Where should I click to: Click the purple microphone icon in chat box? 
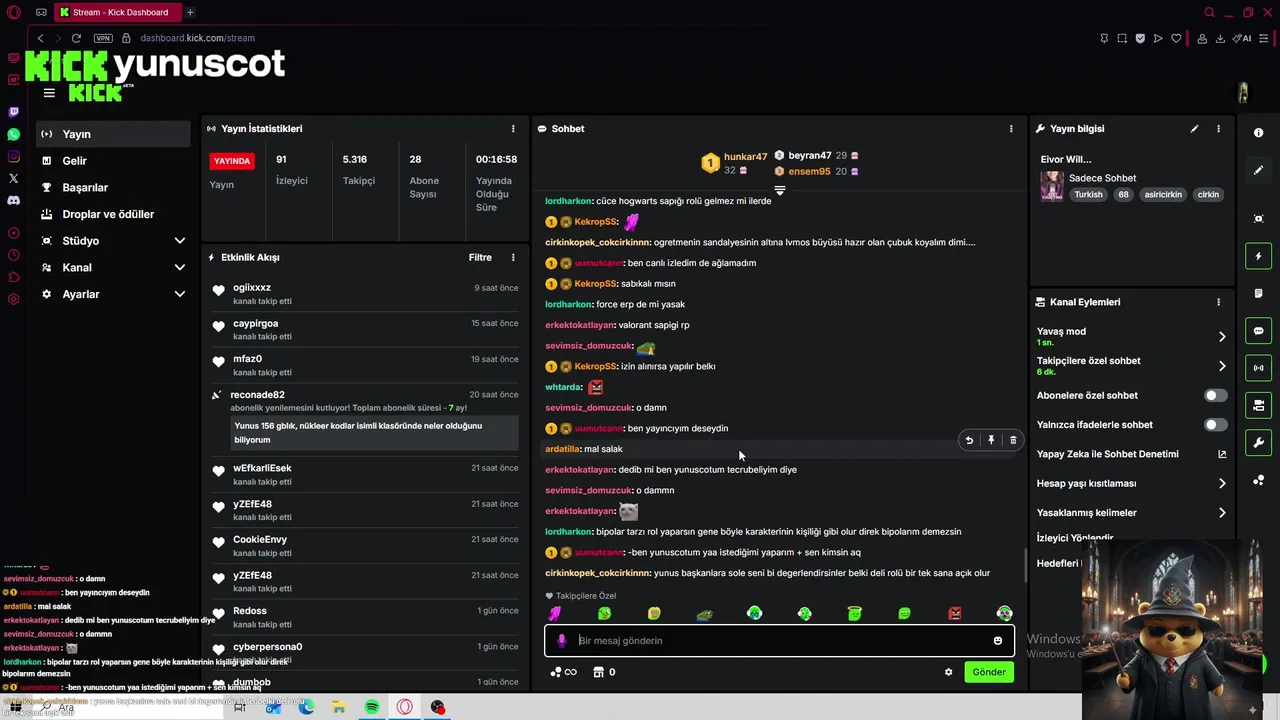[561, 640]
